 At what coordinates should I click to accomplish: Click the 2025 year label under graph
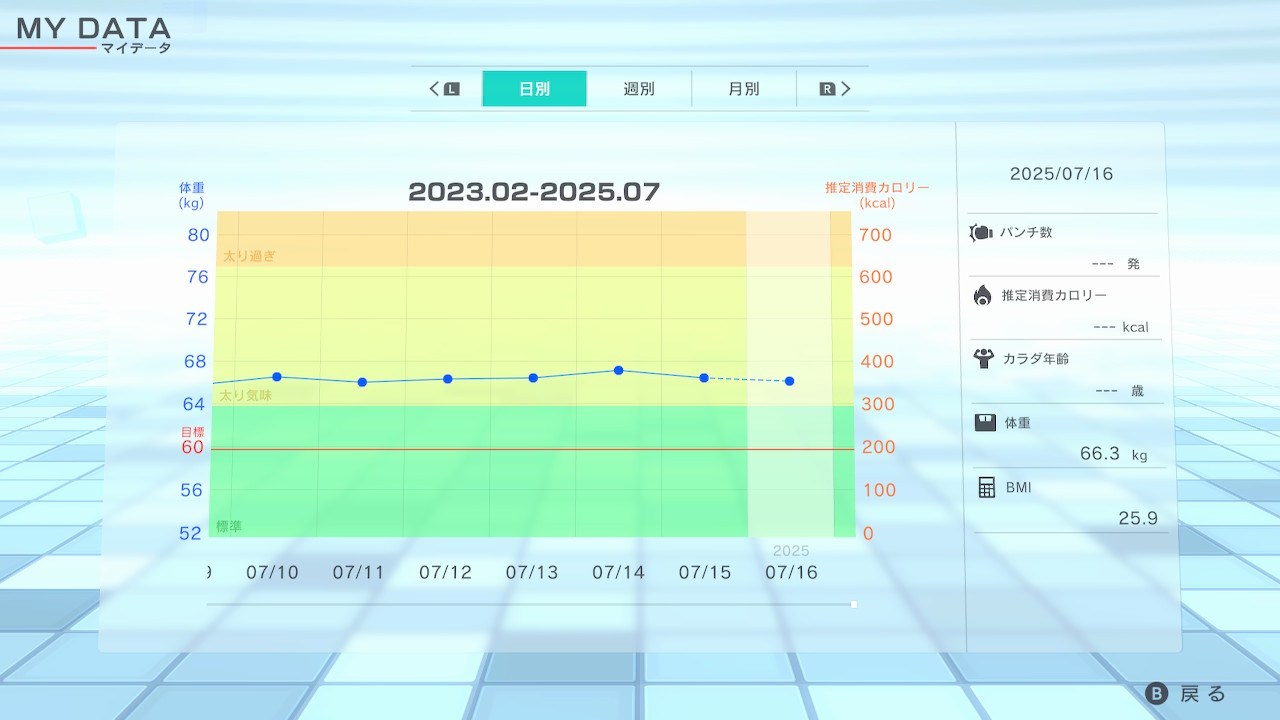pos(791,551)
